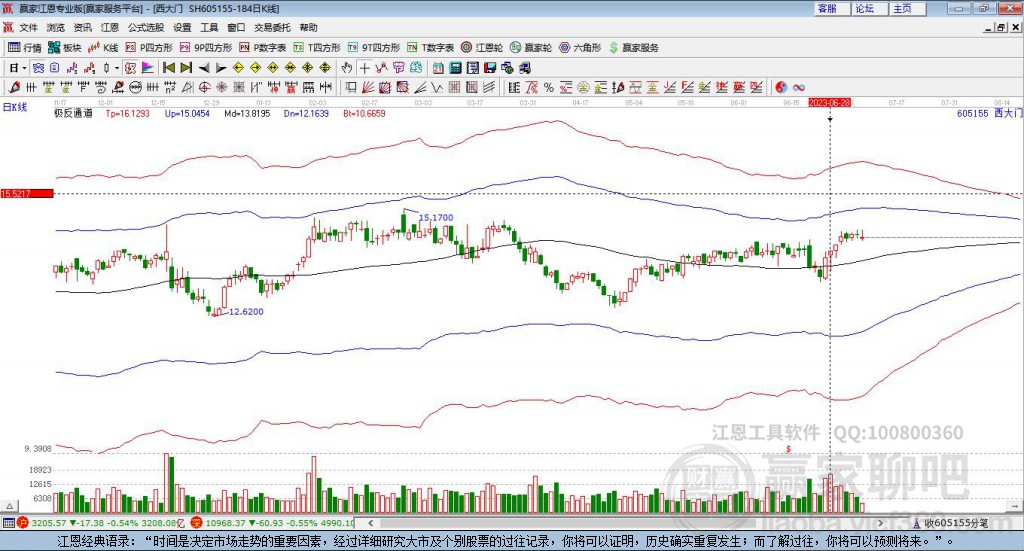1024x551 pixels.
Task: Select the hand pan tool
Action: (347, 68)
